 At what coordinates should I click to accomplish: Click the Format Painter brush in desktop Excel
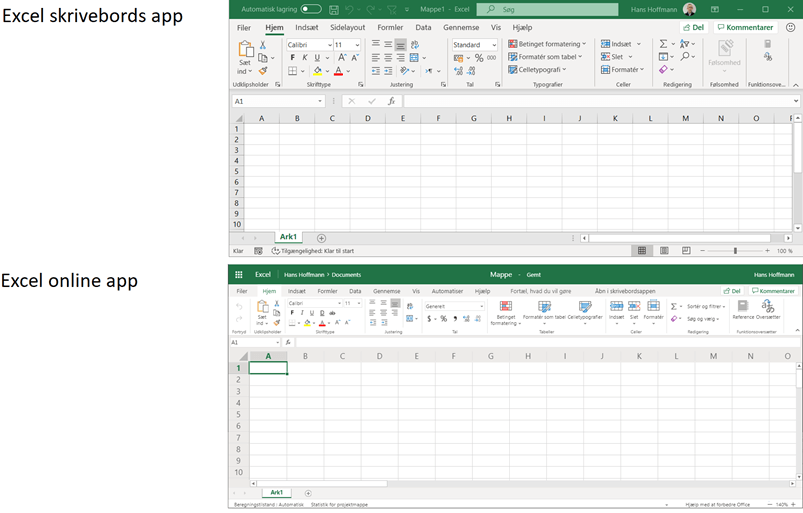tap(263, 71)
